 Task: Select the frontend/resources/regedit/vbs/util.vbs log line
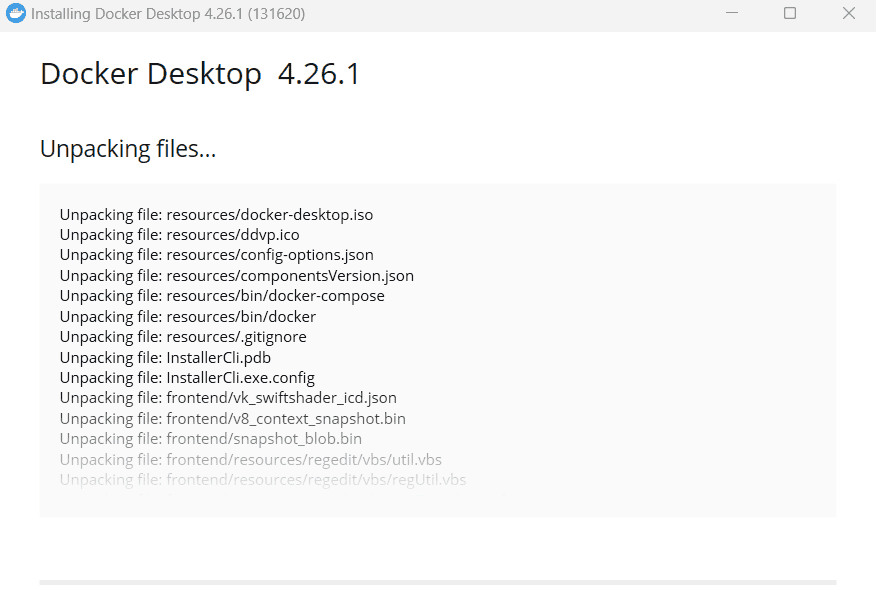pos(251,459)
